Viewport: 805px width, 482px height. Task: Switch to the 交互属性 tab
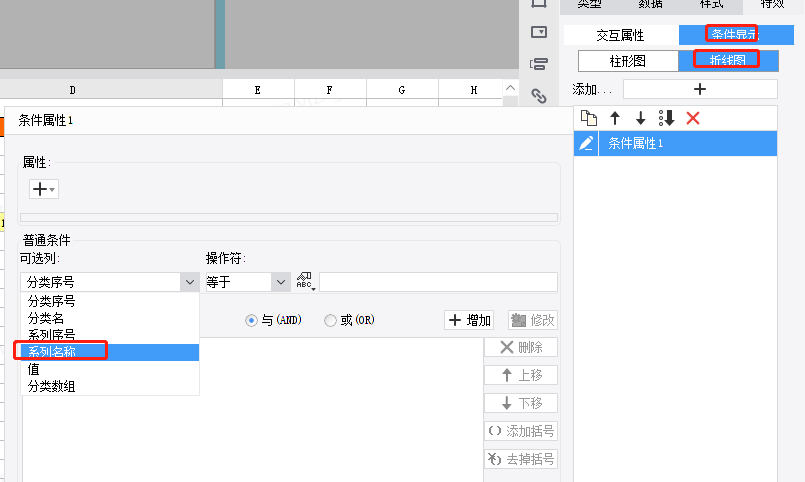tap(620, 35)
